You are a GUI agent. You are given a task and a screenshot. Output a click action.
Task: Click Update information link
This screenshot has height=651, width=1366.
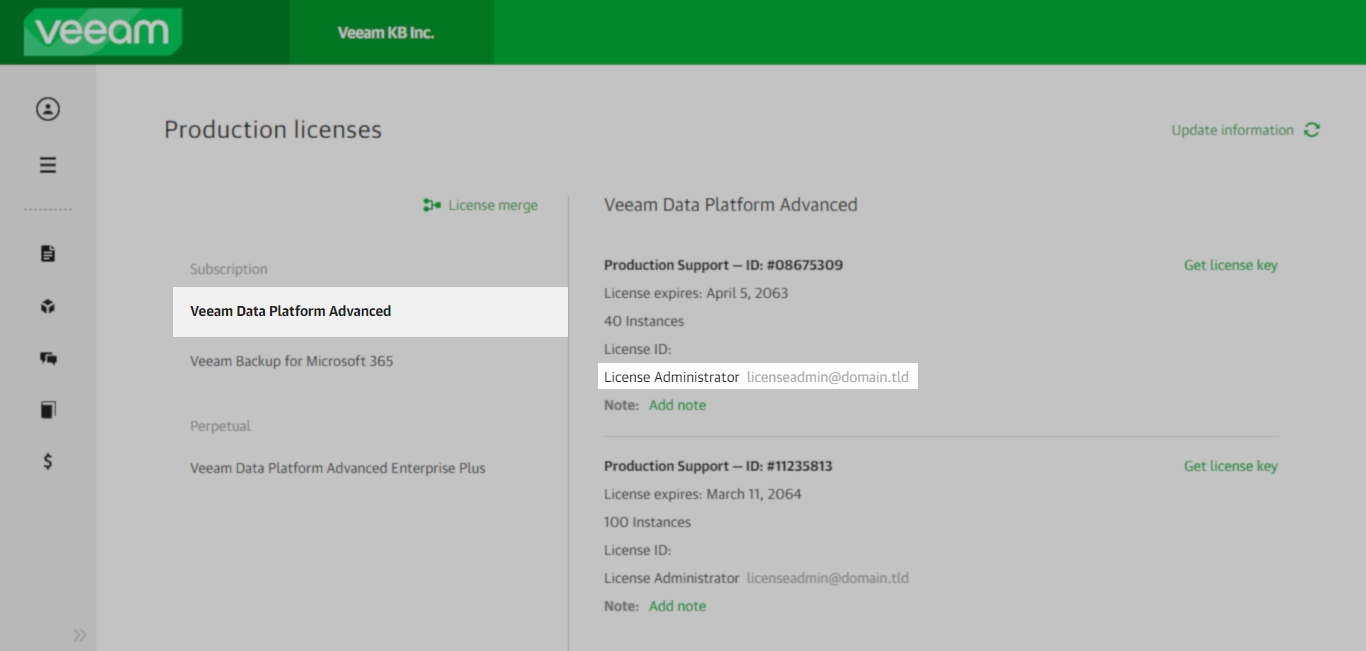click(x=1233, y=130)
